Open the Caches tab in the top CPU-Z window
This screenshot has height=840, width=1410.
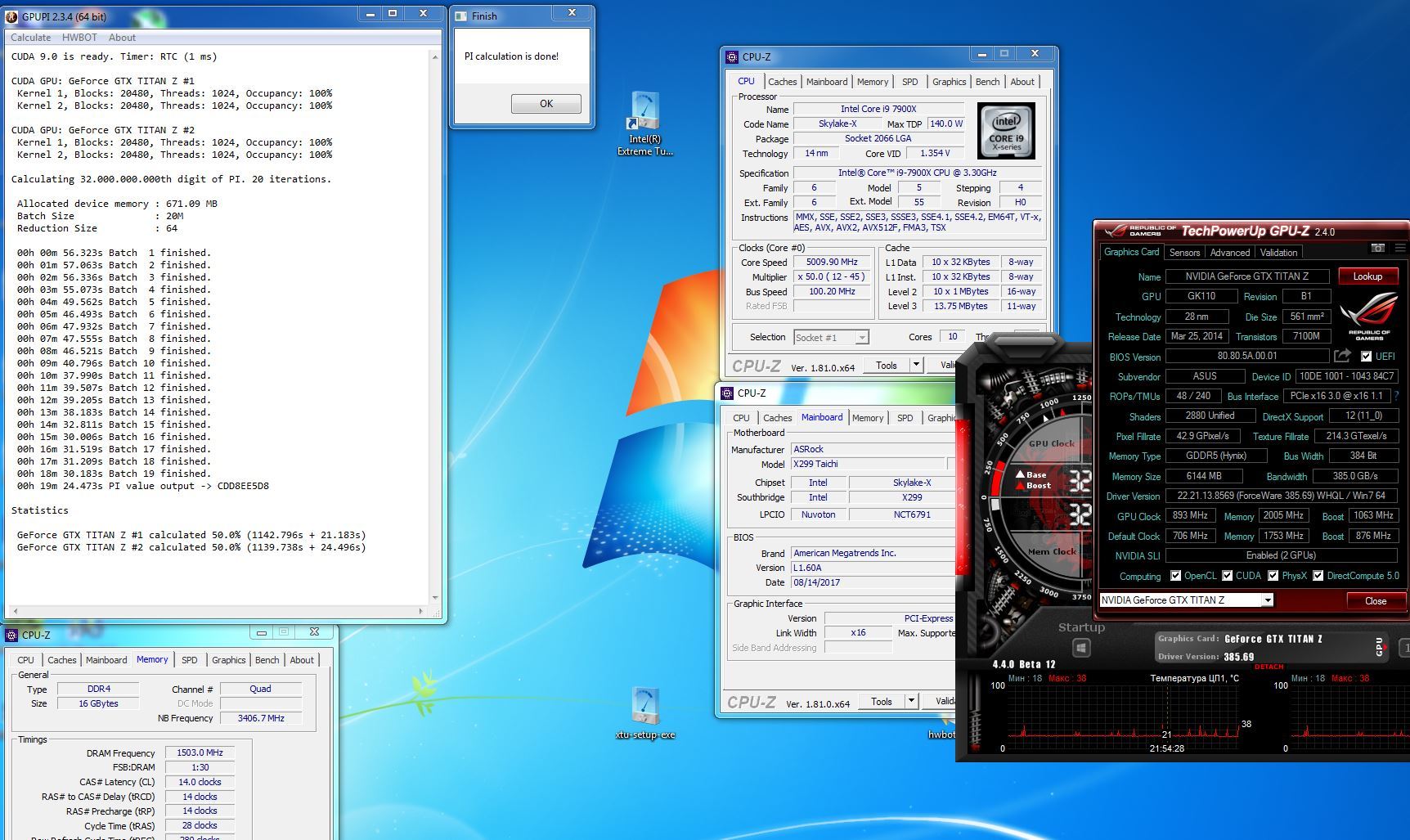[782, 82]
